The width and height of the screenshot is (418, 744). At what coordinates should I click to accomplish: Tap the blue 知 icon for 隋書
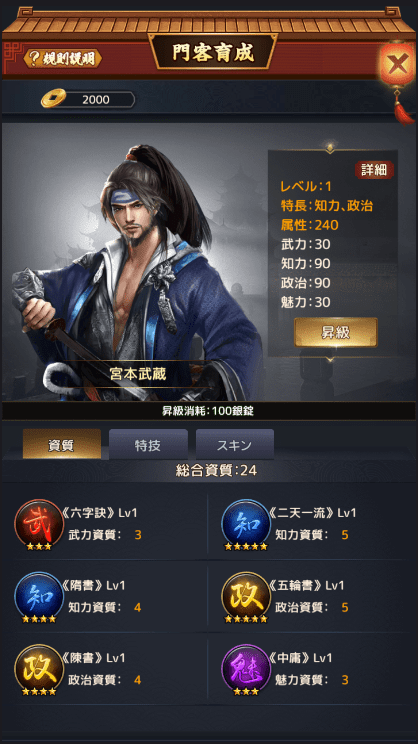coord(39,595)
